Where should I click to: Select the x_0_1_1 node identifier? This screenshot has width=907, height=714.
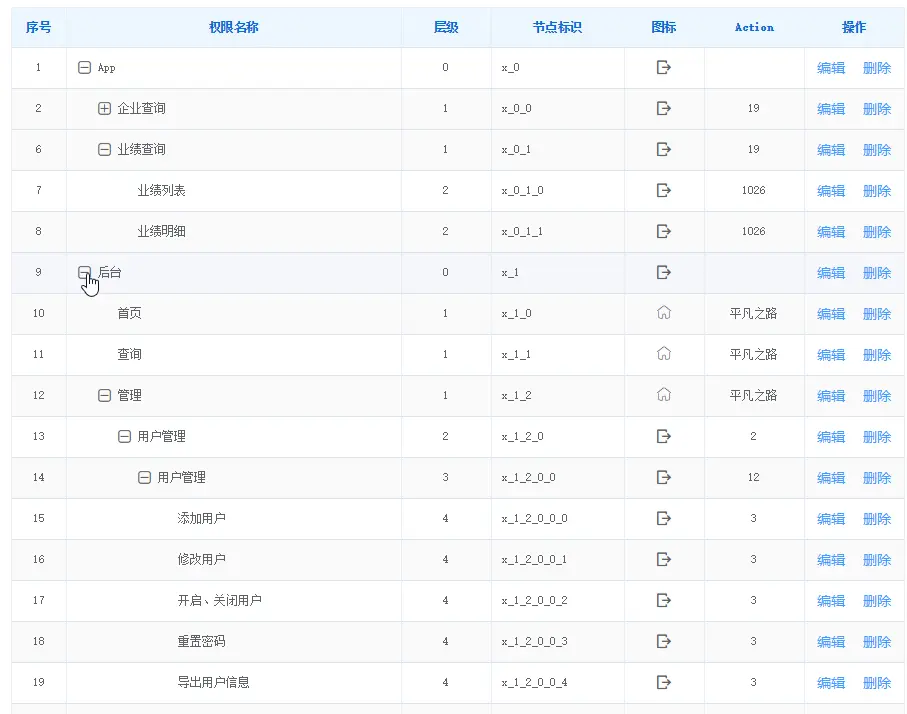[522, 231]
